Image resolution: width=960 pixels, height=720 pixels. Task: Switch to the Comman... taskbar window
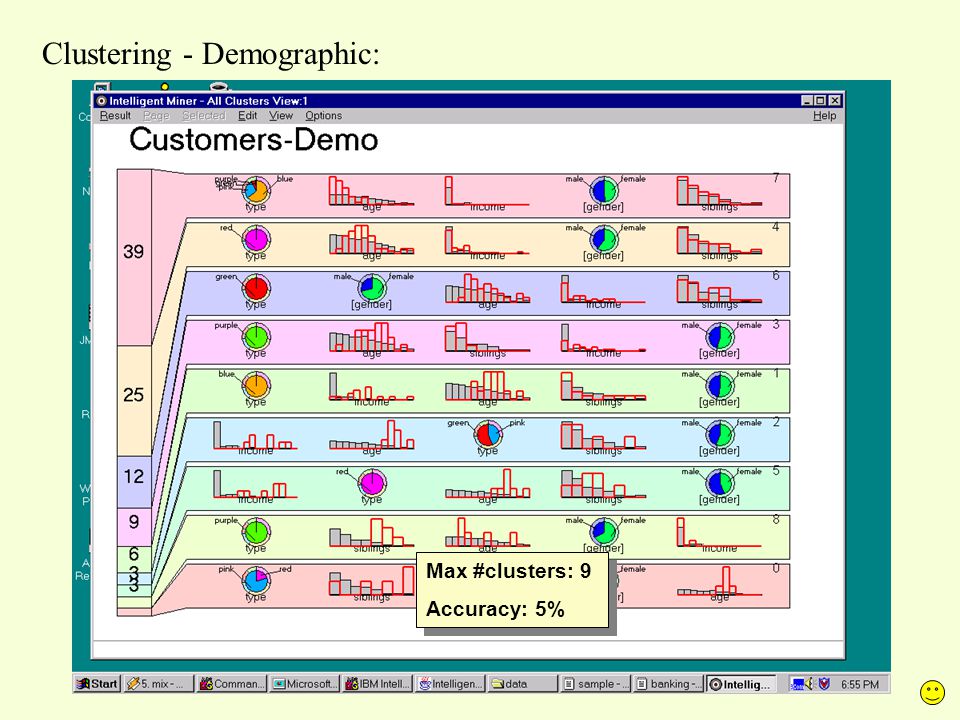click(231, 684)
